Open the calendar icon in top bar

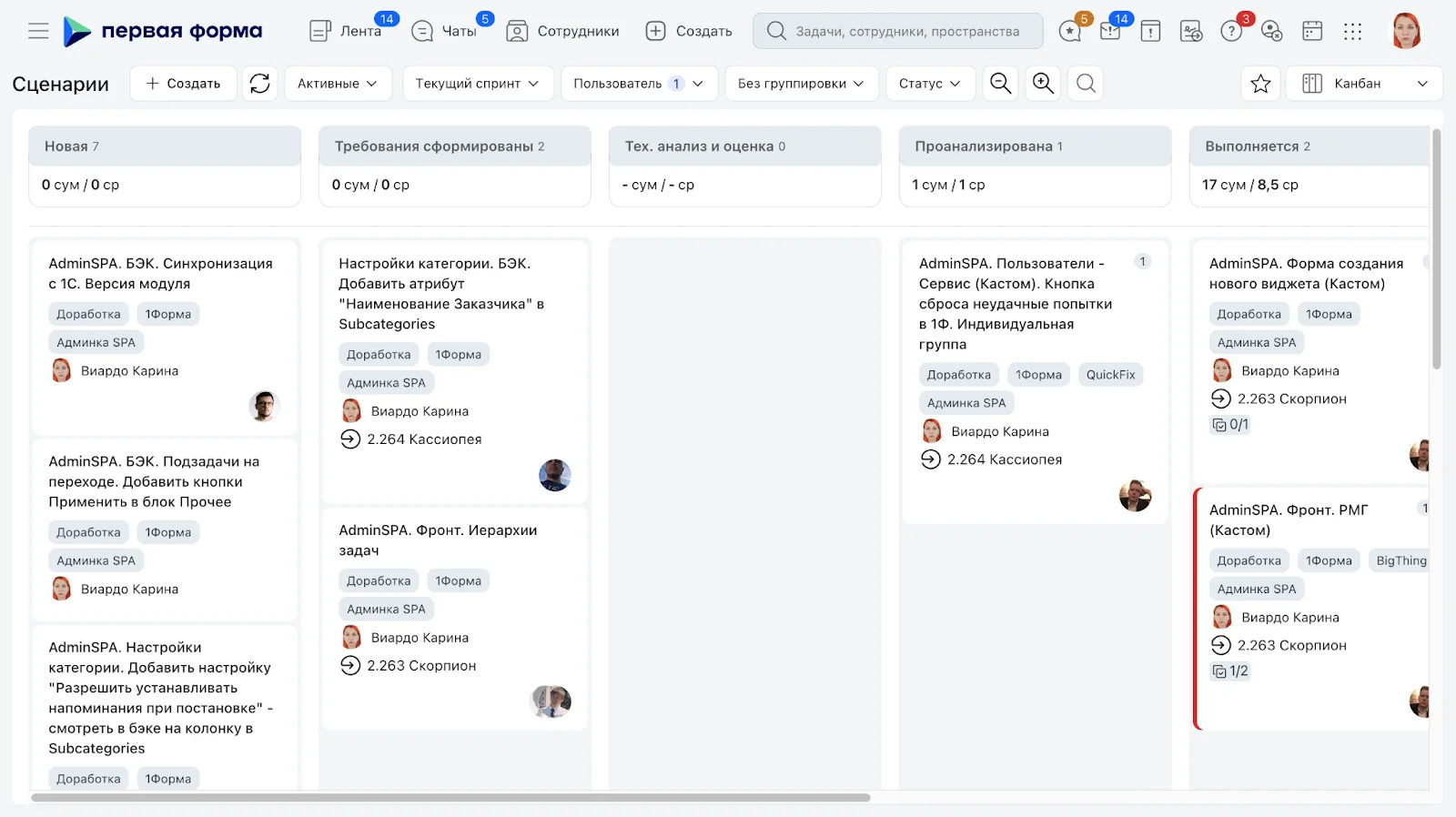(1312, 31)
